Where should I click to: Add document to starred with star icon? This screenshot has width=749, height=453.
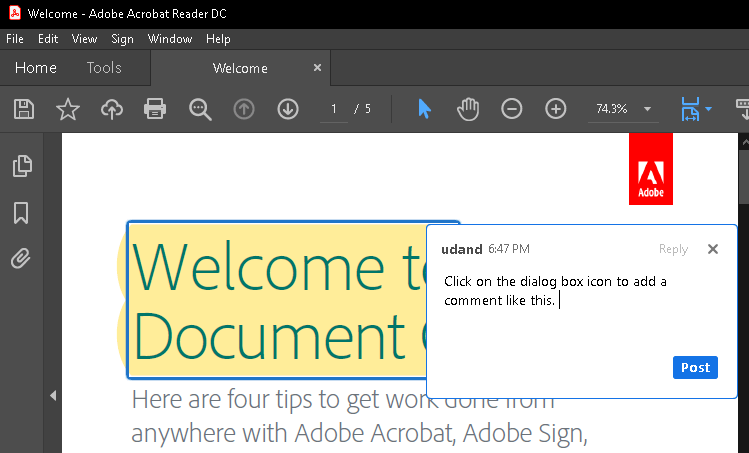(x=67, y=109)
